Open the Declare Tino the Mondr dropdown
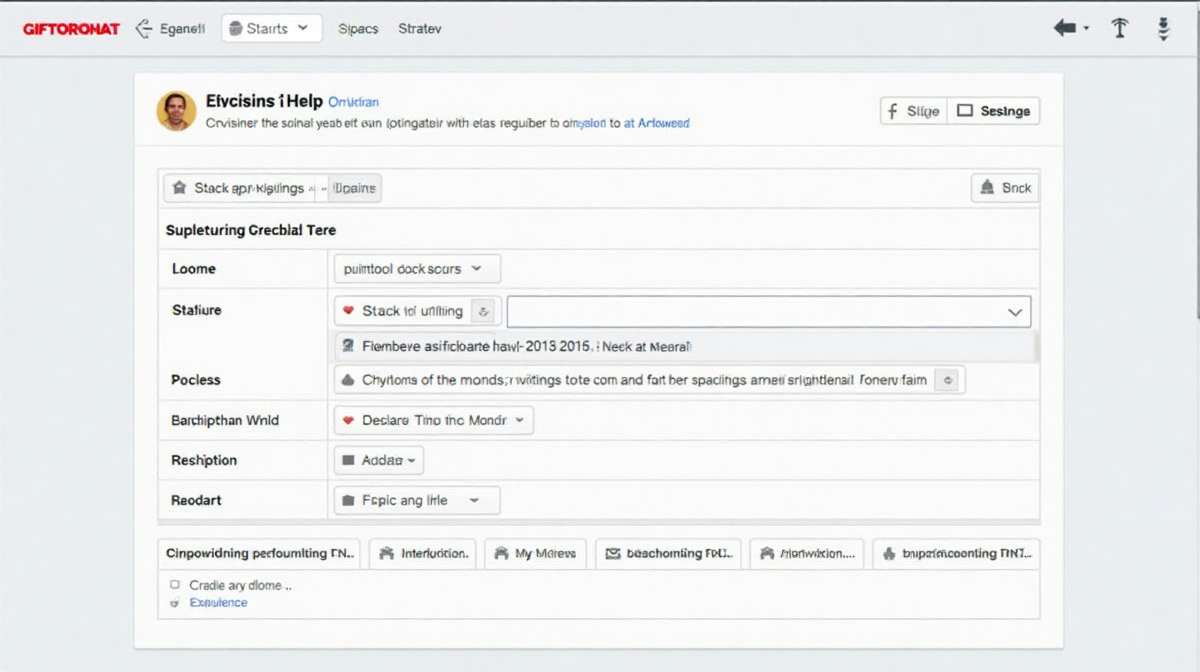 pos(434,421)
